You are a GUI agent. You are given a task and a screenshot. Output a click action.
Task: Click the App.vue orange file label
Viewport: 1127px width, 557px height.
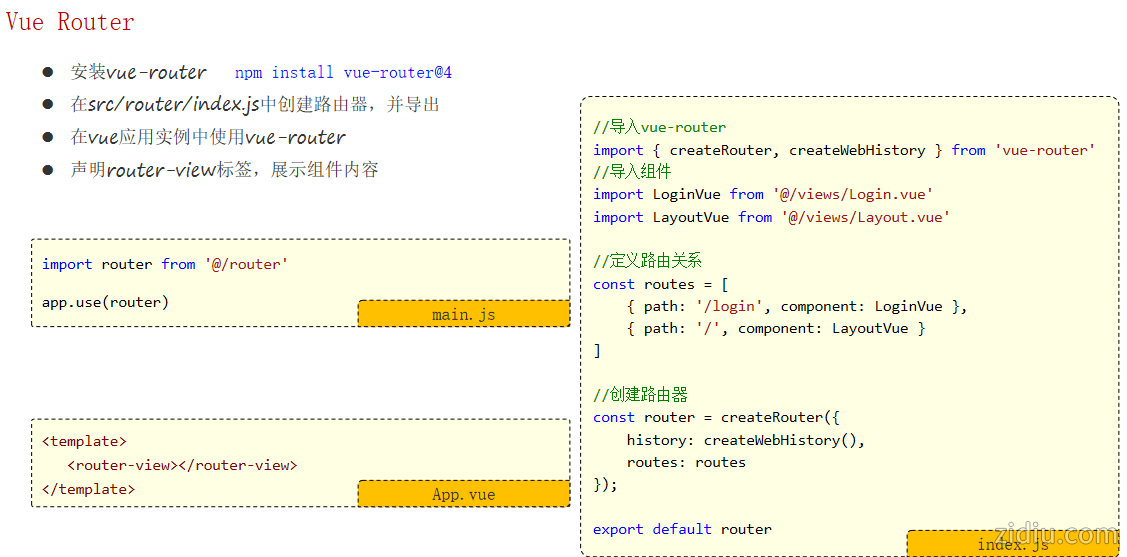click(x=463, y=494)
